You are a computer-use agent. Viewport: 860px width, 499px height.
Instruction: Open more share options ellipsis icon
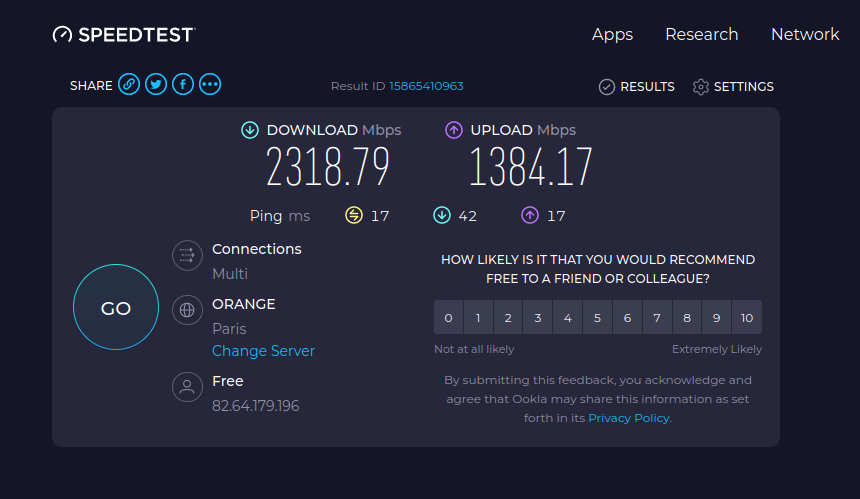(210, 84)
